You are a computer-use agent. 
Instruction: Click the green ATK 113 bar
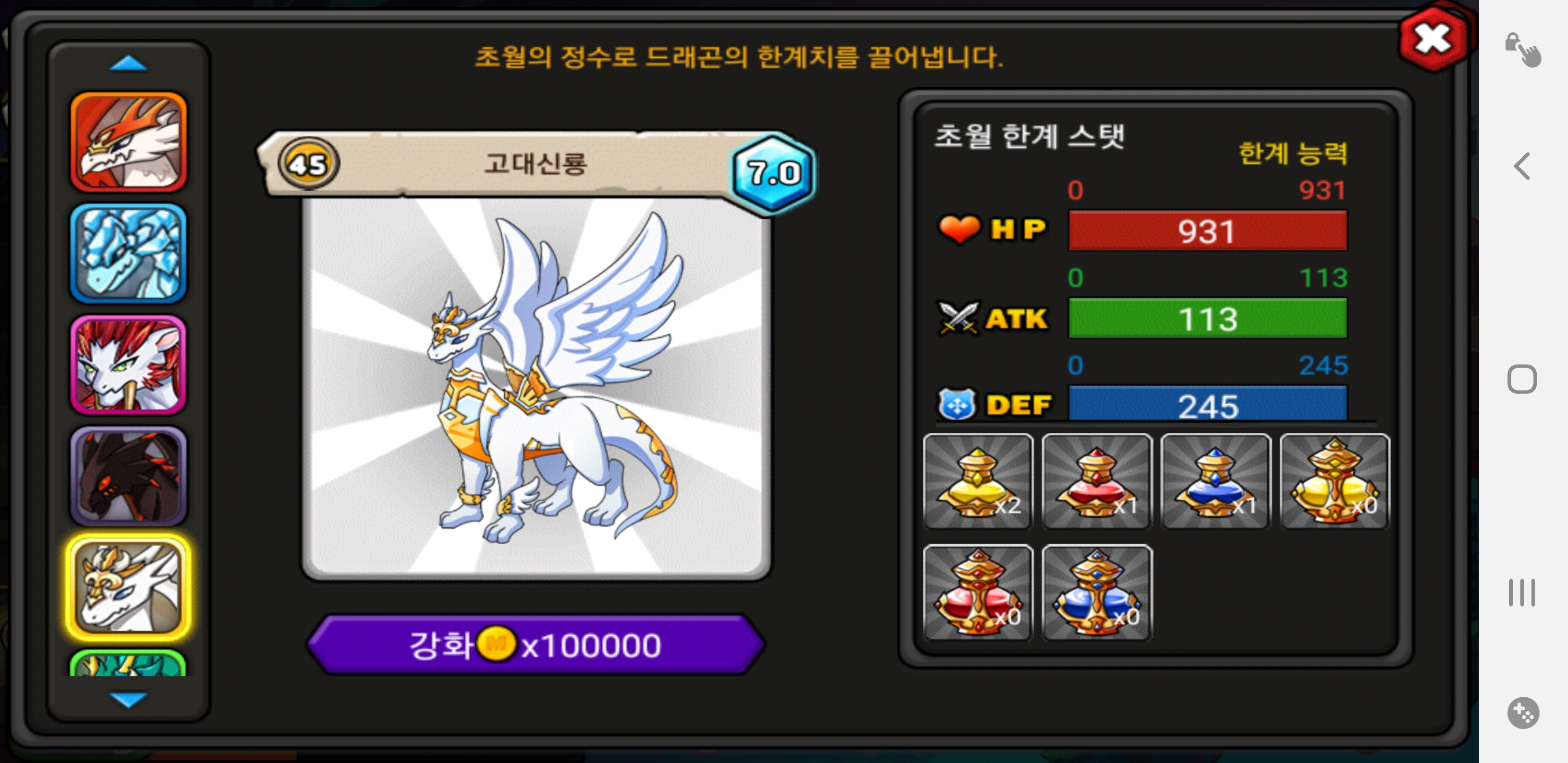tap(1208, 318)
